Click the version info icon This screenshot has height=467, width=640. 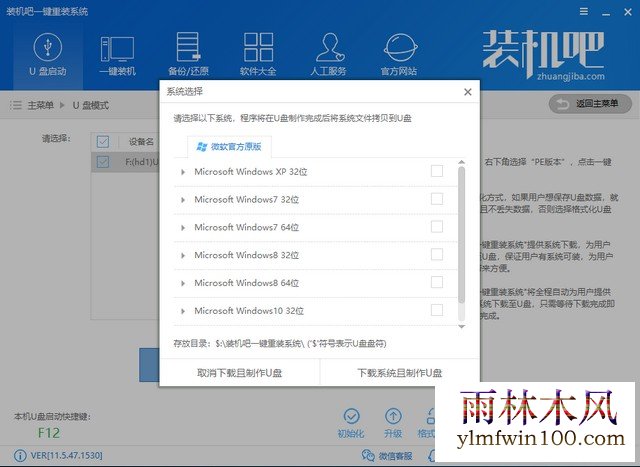tap(19, 455)
